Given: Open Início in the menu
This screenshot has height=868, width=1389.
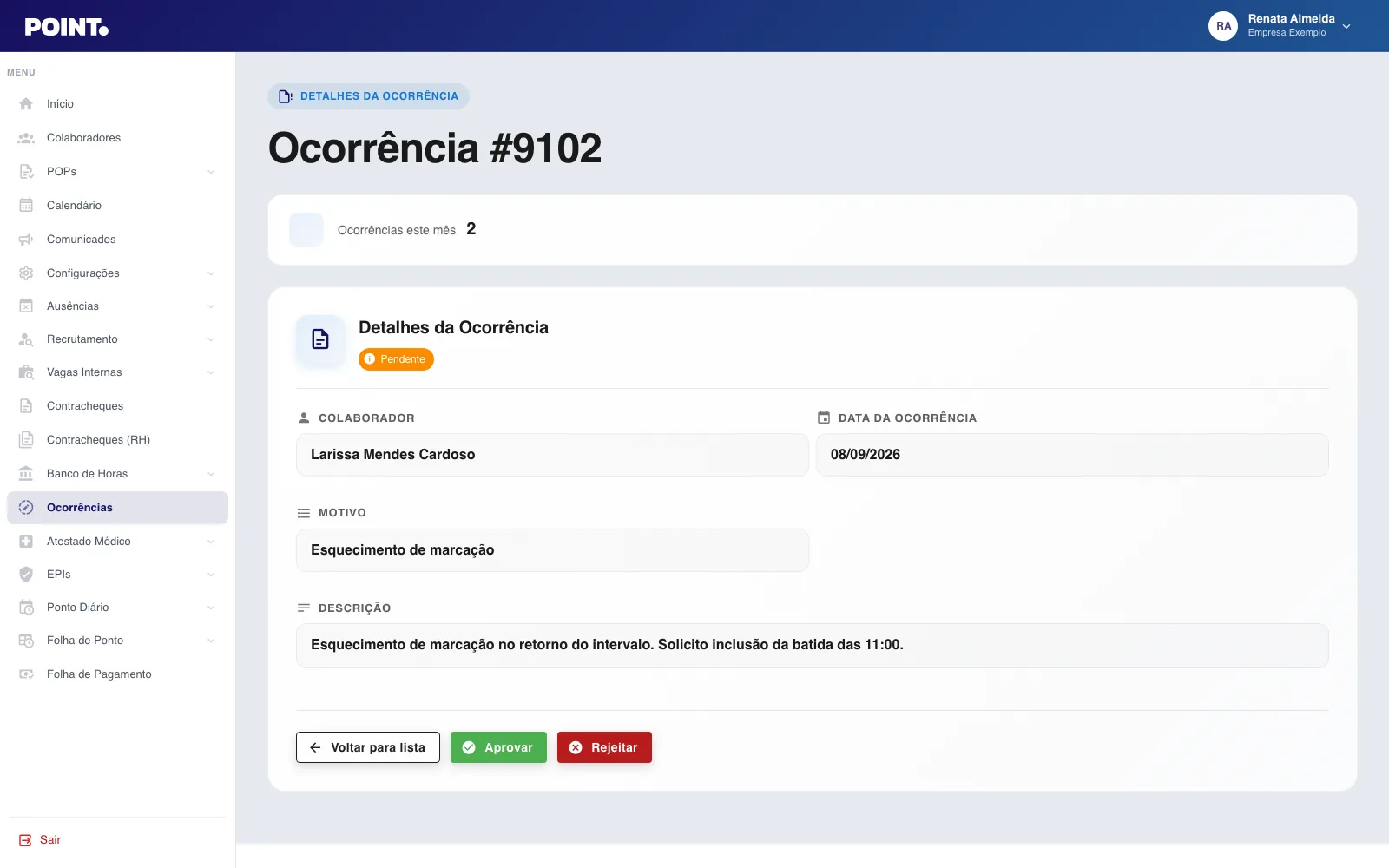Looking at the screenshot, I should coord(117,104).
